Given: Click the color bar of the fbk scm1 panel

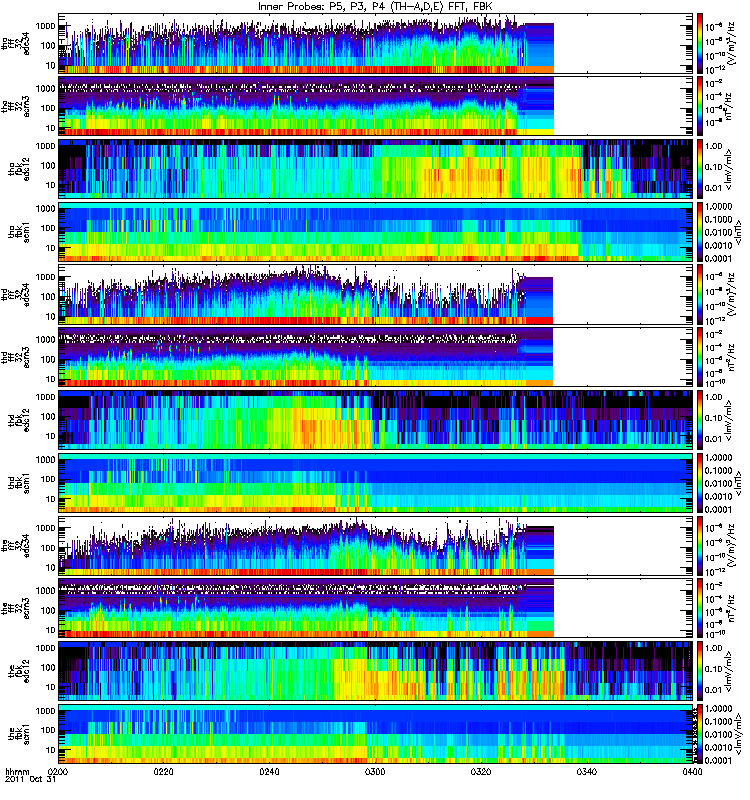Looking at the screenshot, I should (700, 733).
